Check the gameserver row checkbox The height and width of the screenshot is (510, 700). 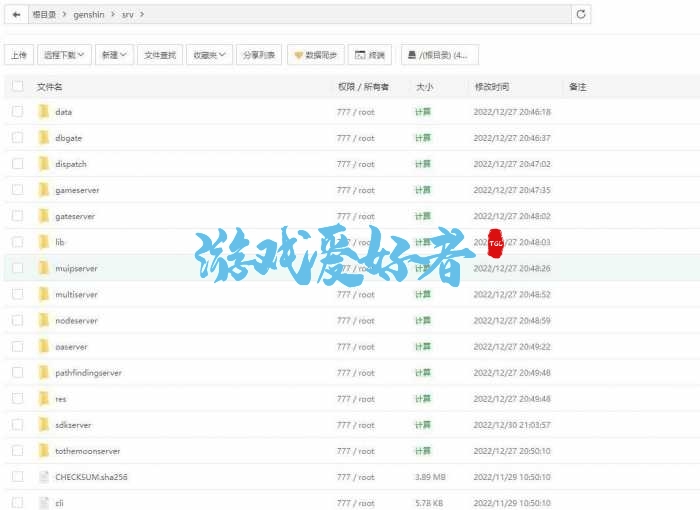click(17, 190)
